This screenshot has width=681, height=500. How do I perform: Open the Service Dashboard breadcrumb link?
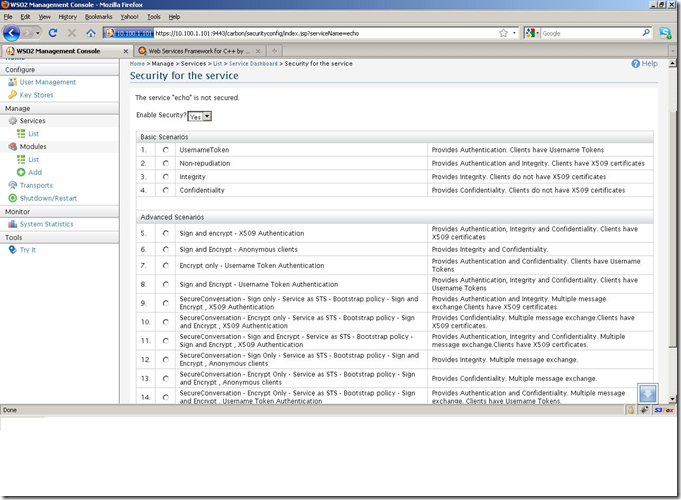pyautogui.click(x=253, y=63)
